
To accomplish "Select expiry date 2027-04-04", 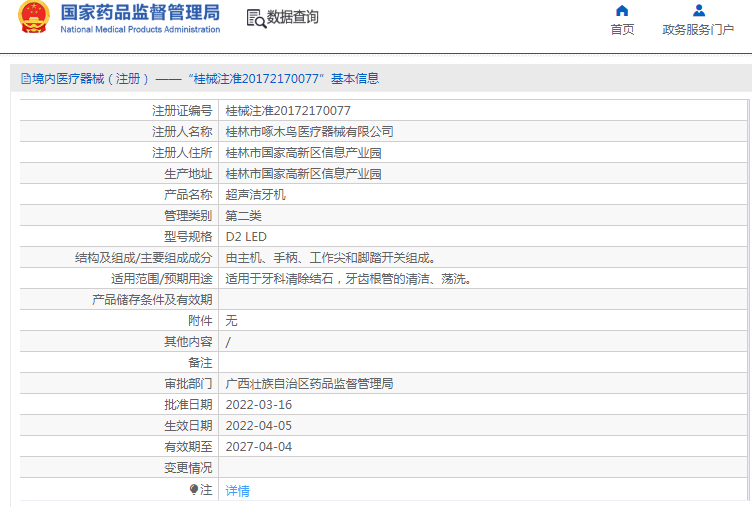I will pos(258,447).
